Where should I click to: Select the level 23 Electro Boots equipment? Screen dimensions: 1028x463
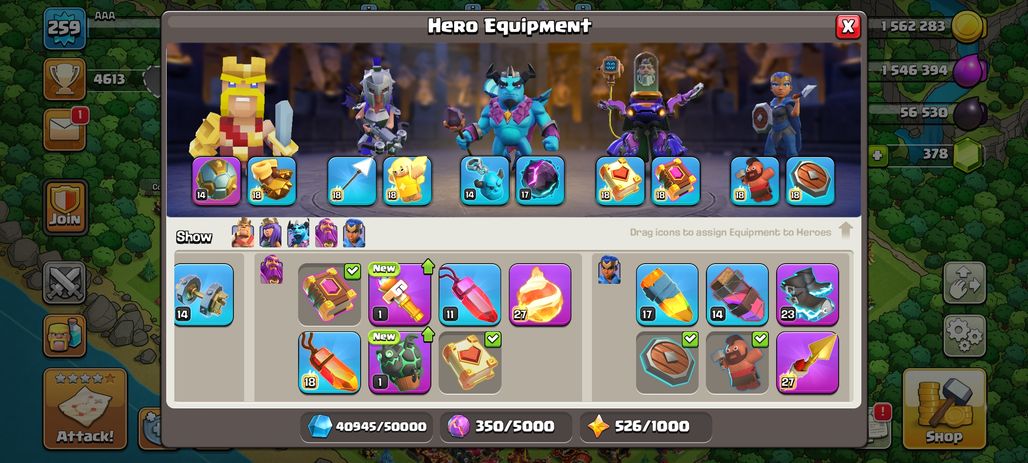click(807, 294)
